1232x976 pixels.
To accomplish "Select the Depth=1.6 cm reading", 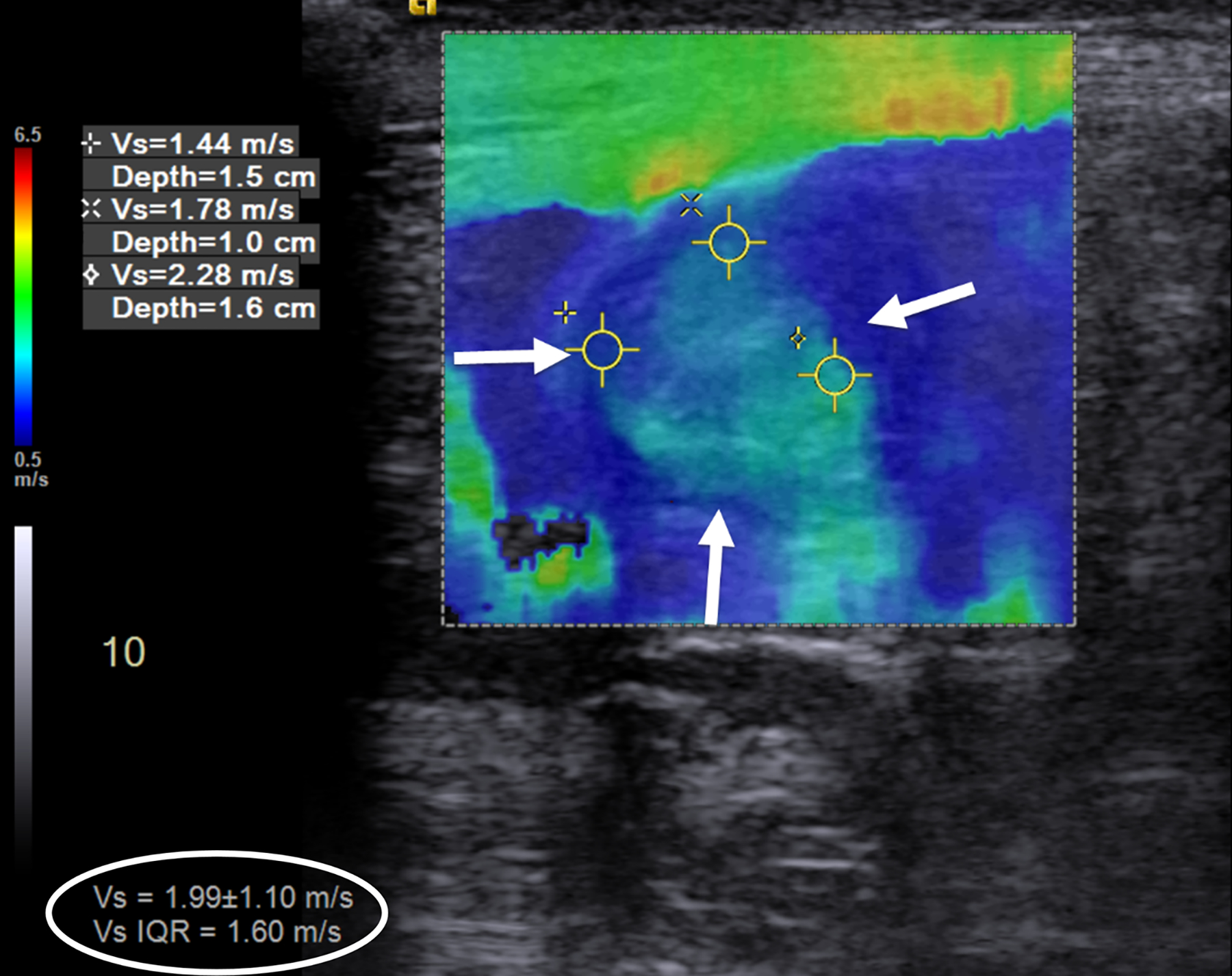I will [x=214, y=308].
